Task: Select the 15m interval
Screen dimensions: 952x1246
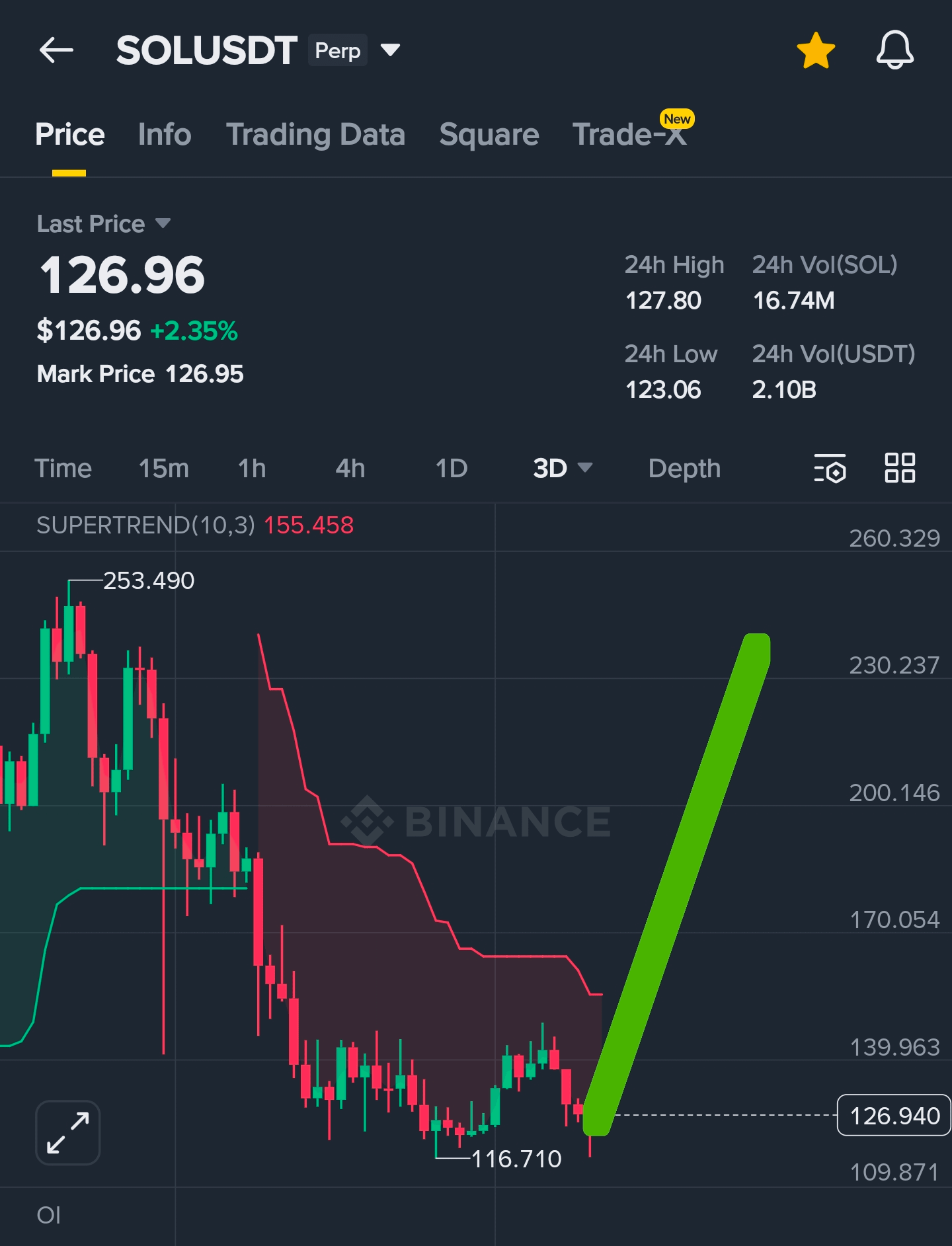Action: 163,468
